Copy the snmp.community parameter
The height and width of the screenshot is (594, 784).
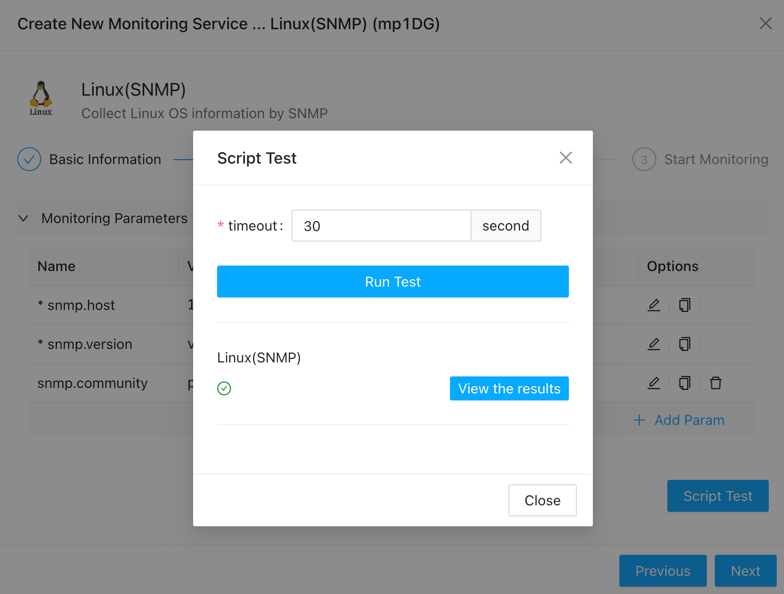[685, 383]
